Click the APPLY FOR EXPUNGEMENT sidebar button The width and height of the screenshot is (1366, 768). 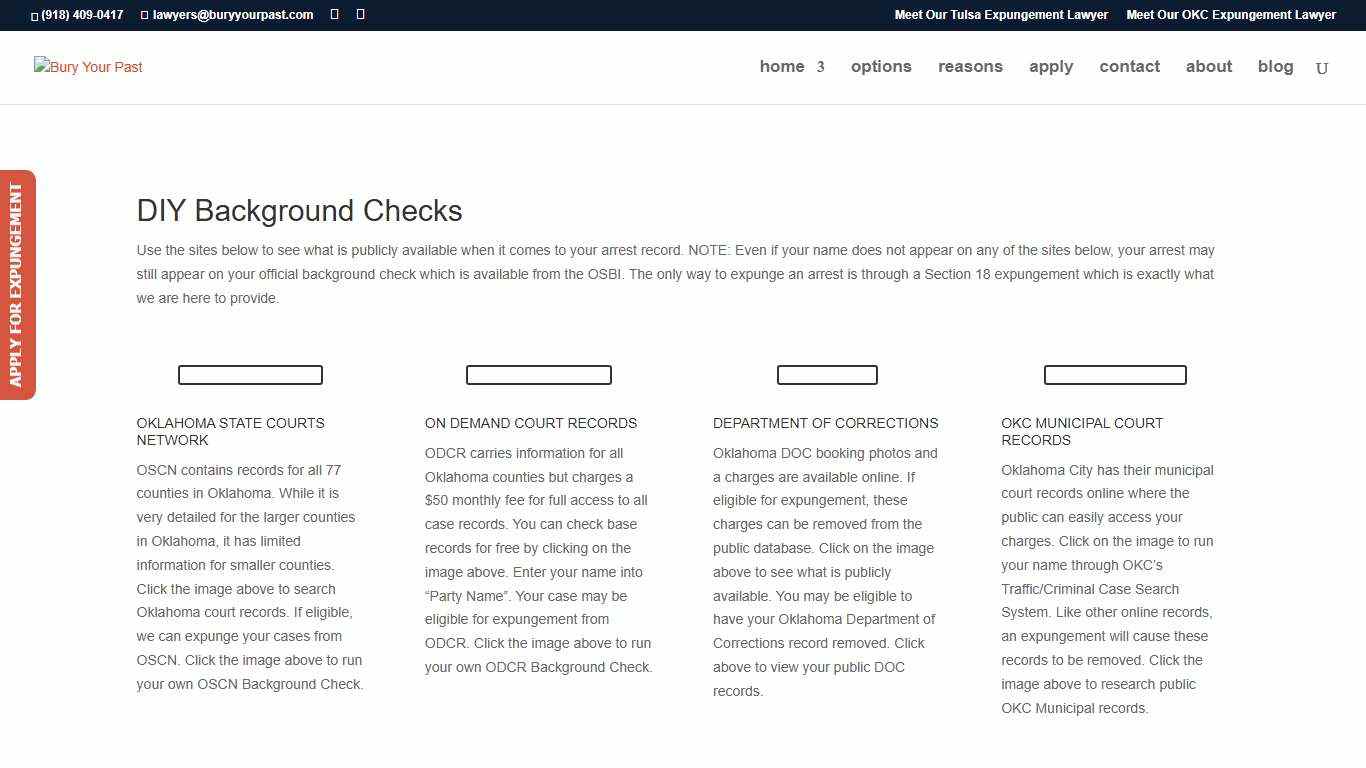(x=17, y=285)
